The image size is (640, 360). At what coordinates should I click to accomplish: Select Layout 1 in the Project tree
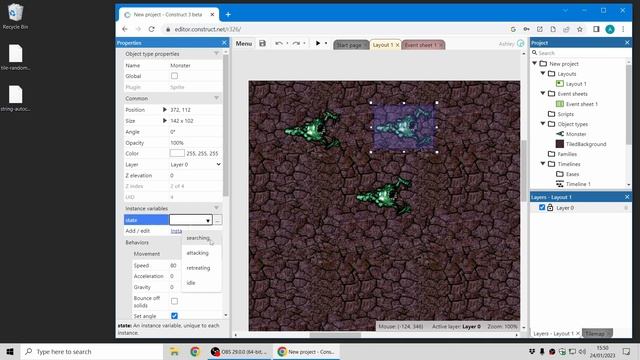576,84
